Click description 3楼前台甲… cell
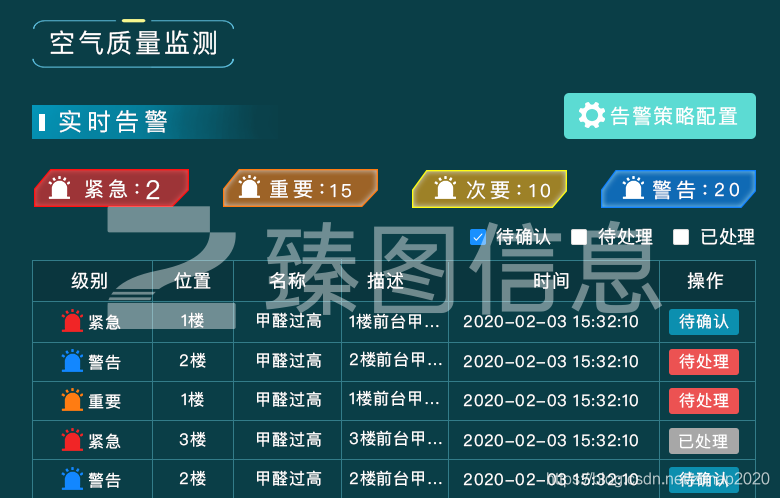 click(x=395, y=439)
